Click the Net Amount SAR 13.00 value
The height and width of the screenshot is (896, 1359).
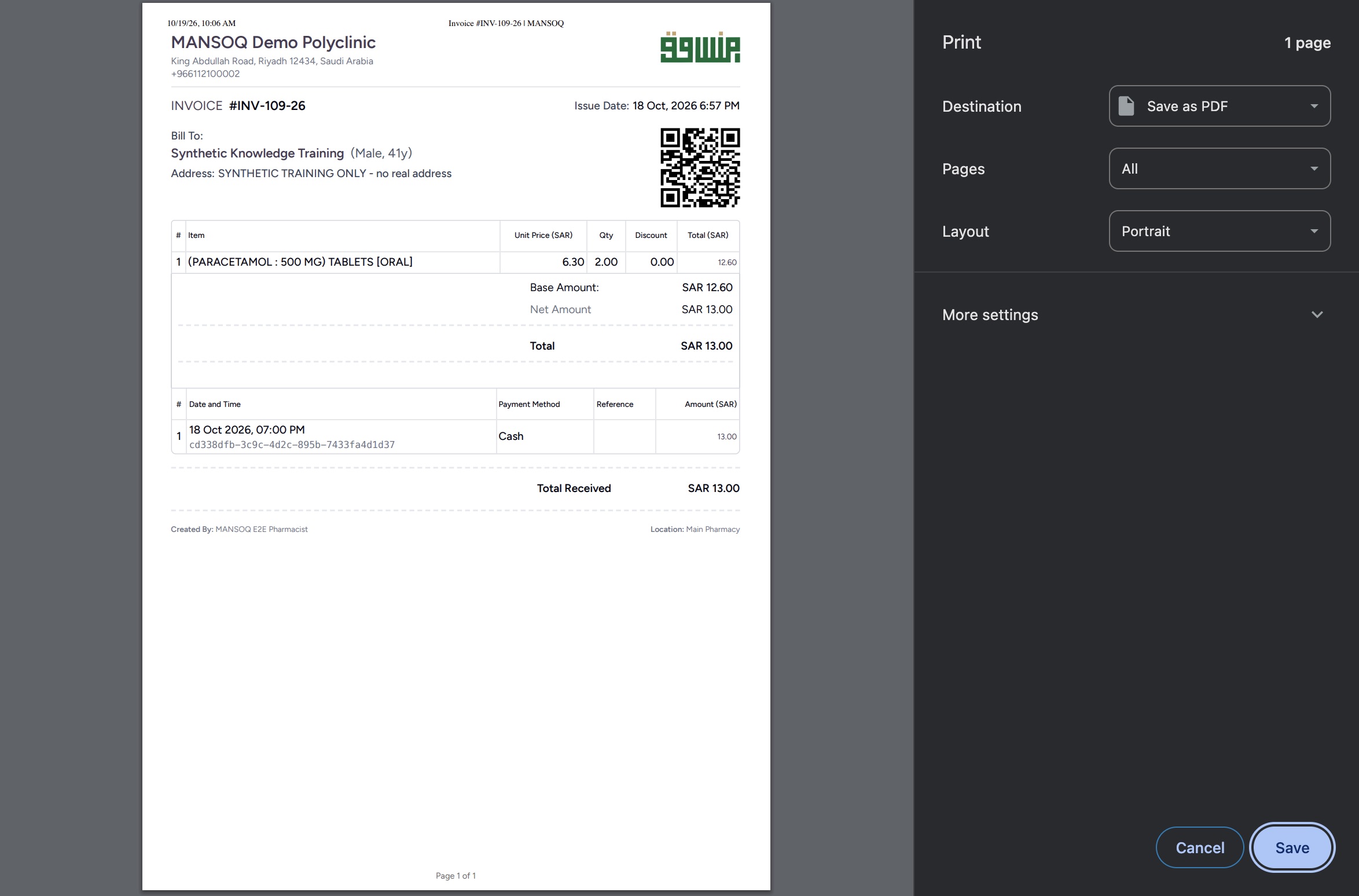tap(707, 310)
